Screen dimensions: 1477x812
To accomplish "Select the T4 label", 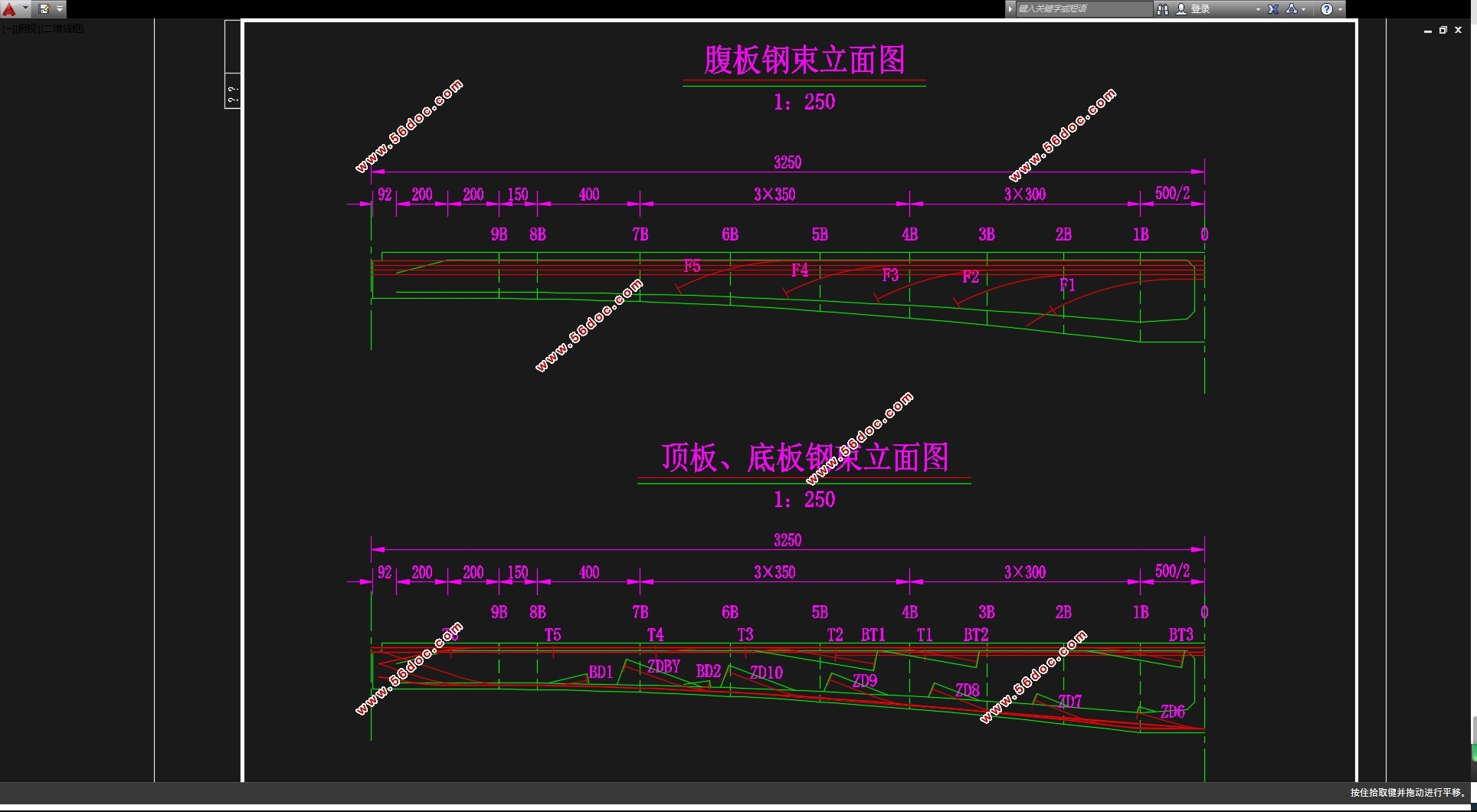I will tap(656, 634).
